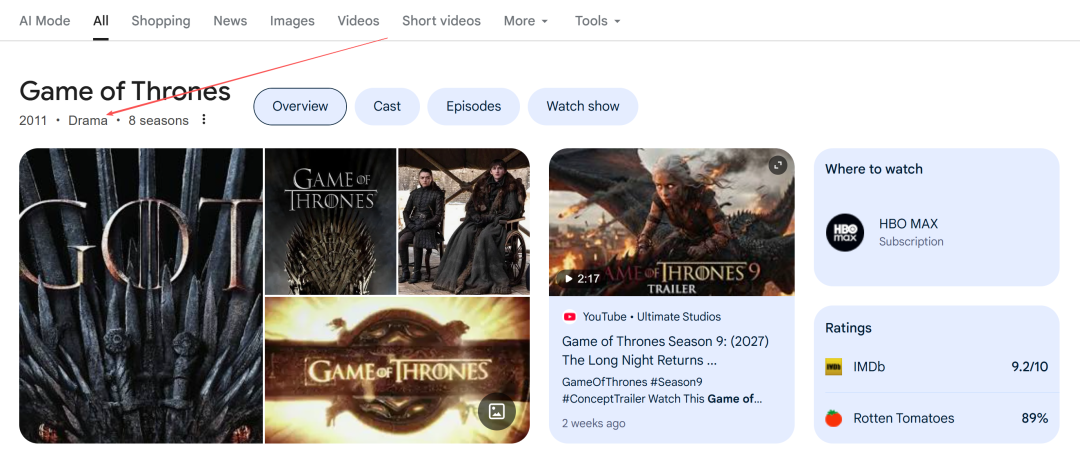The width and height of the screenshot is (1080, 457).
Task: Open the Videos tab
Action: click(358, 21)
